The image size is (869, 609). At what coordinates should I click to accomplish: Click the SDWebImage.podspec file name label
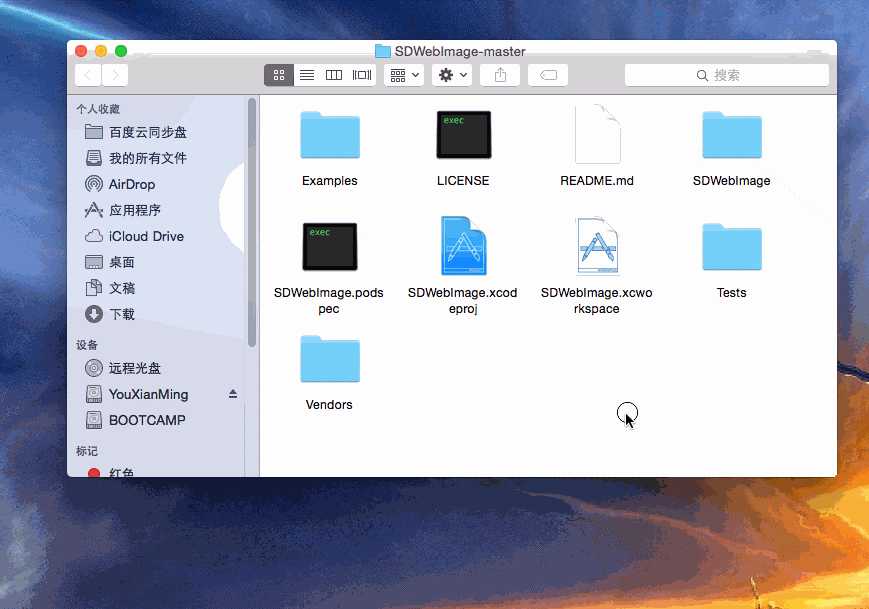pyautogui.click(x=329, y=301)
